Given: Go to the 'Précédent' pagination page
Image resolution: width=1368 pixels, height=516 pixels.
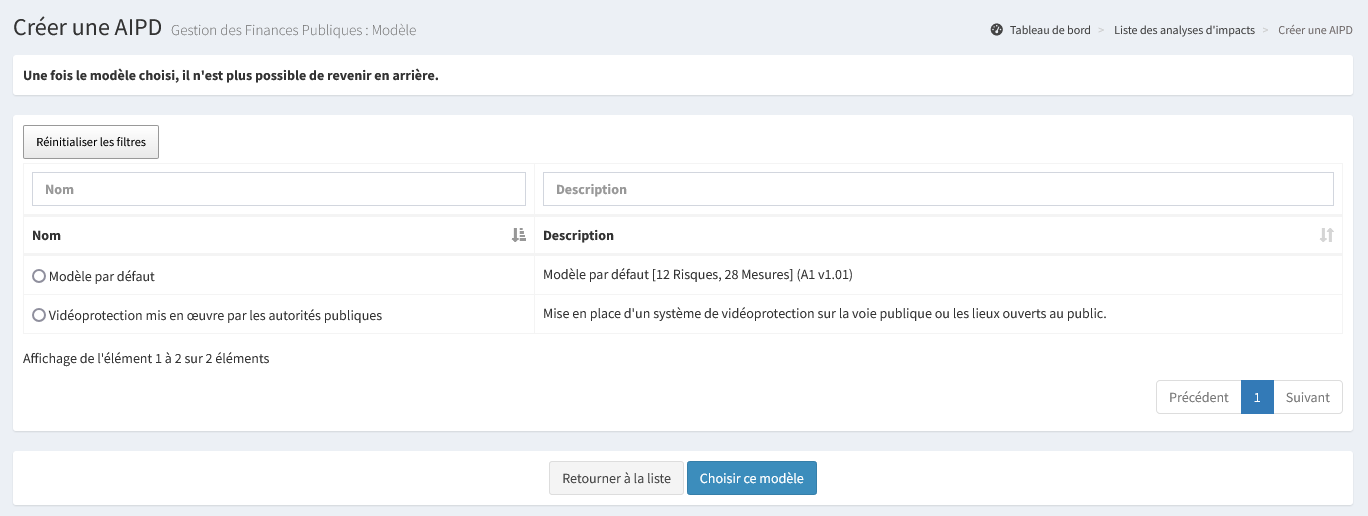Looking at the screenshot, I should [1198, 397].
